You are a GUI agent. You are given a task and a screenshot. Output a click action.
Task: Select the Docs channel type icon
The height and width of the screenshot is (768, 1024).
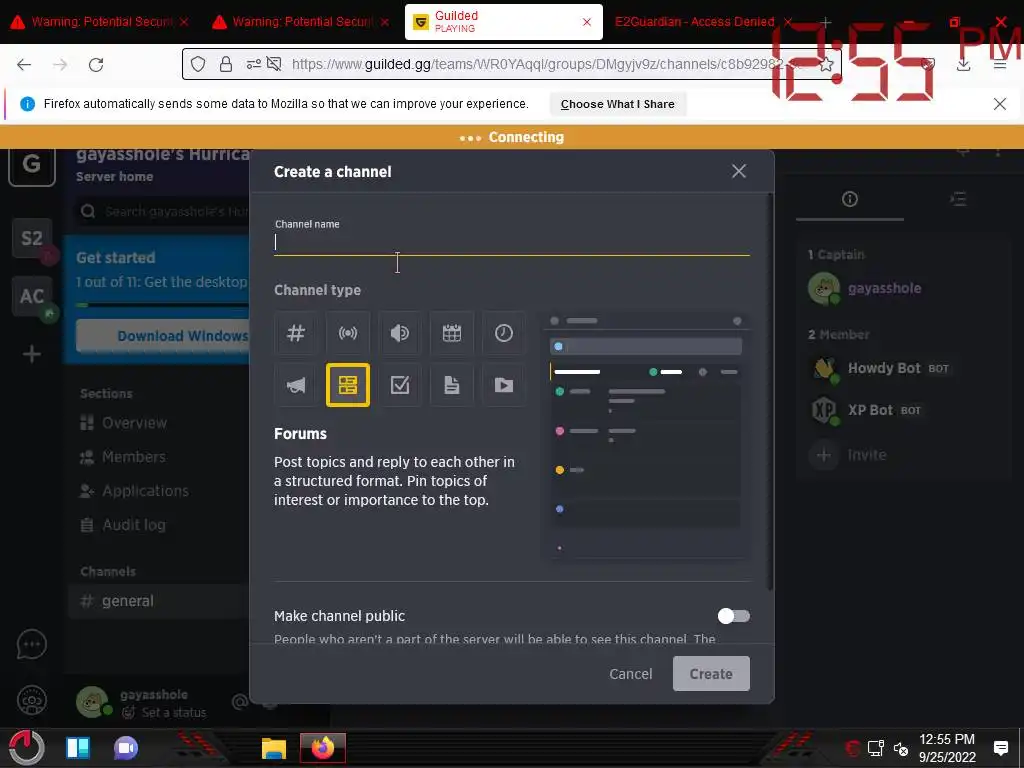(x=452, y=385)
